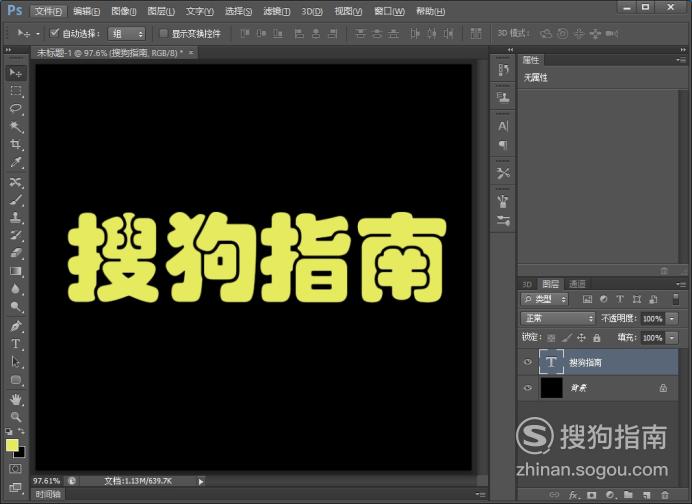
Task: Toggle Quick Mask mode
Action: coord(15,469)
